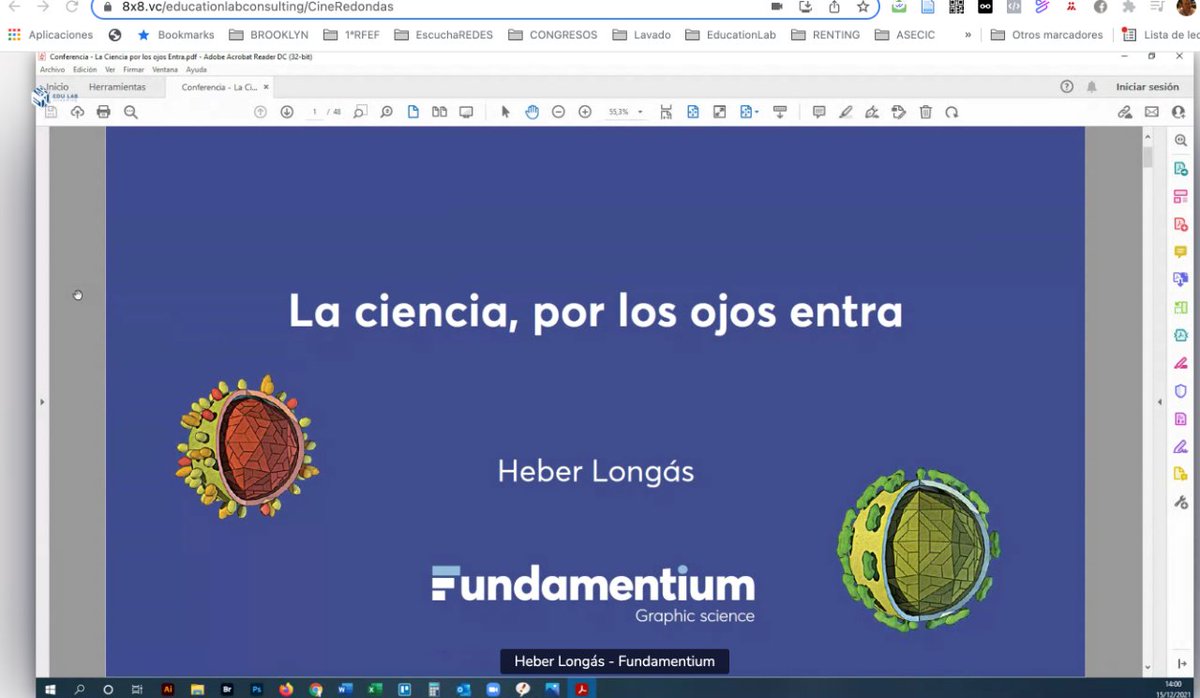This screenshot has width=1200, height=698.
Task: Open the Ventana menu
Action: tap(165, 70)
